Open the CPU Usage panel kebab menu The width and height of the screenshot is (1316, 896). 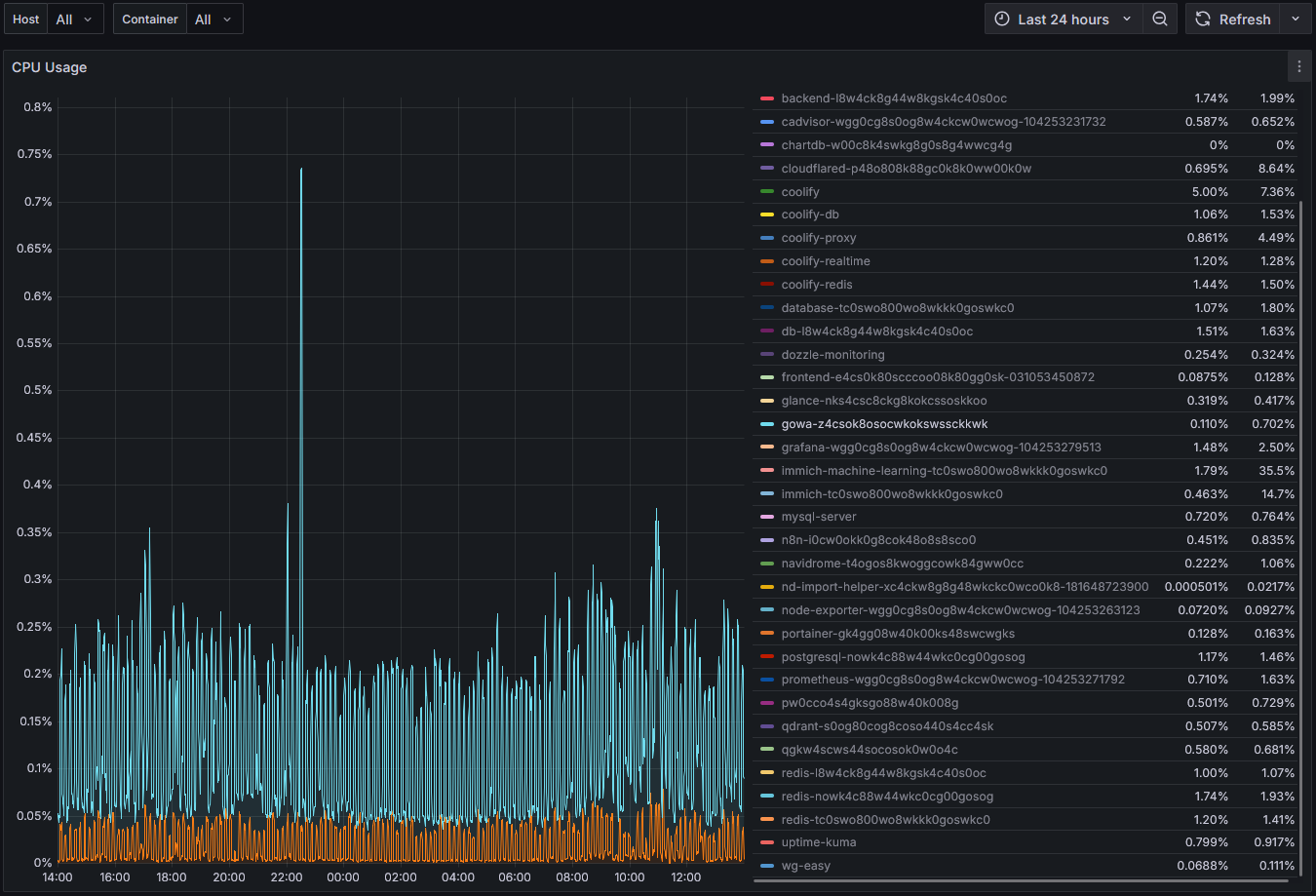[x=1298, y=66]
